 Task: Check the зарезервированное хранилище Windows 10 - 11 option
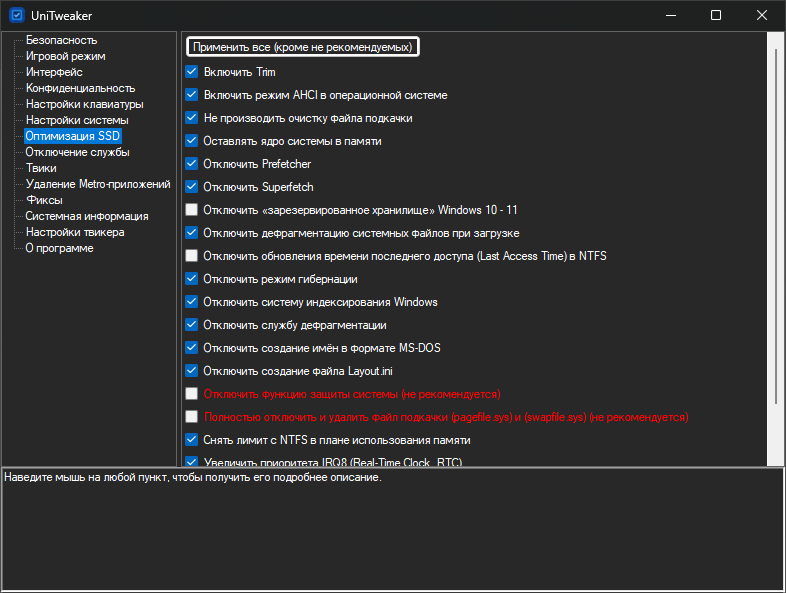(192, 210)
